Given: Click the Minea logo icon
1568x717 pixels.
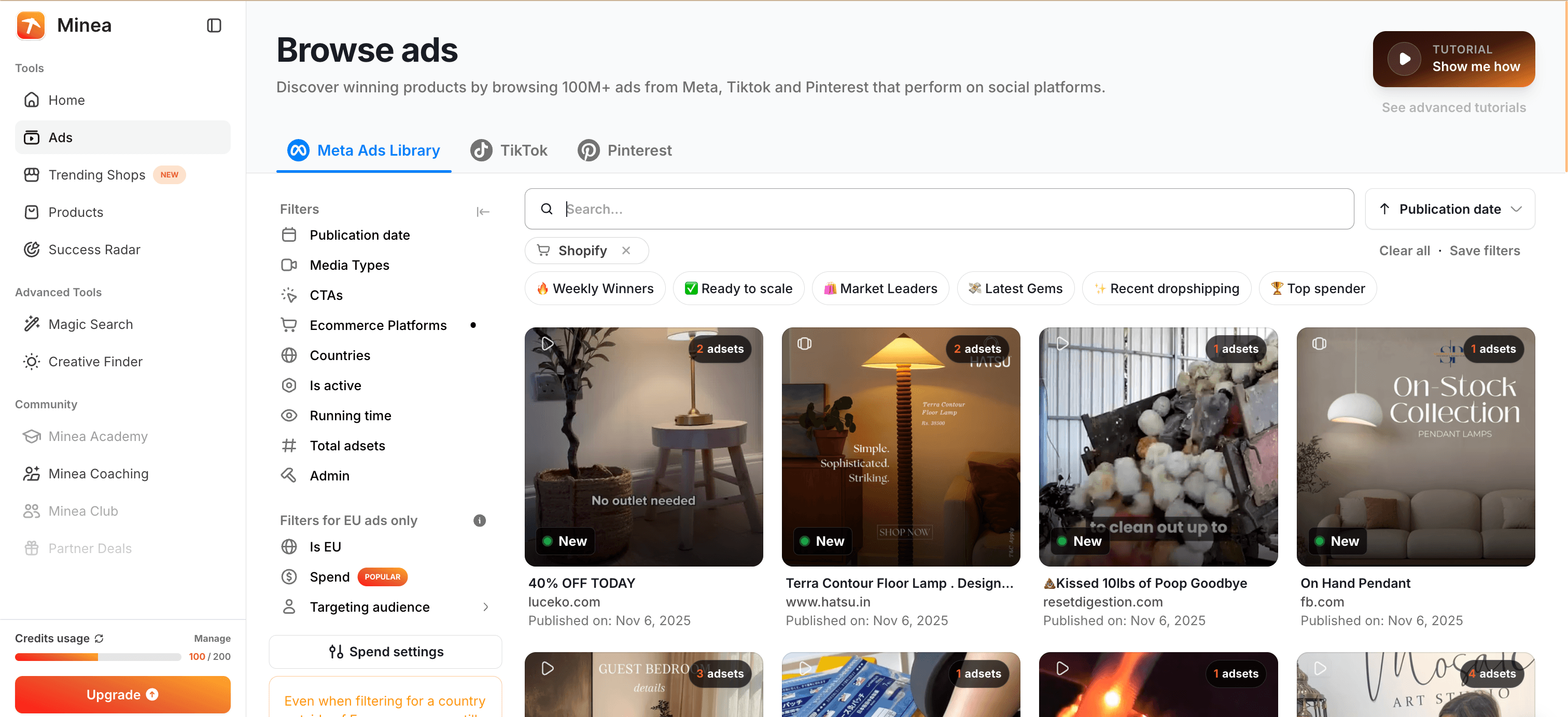Looking at the screenshot, I should [x=31, y=25].
